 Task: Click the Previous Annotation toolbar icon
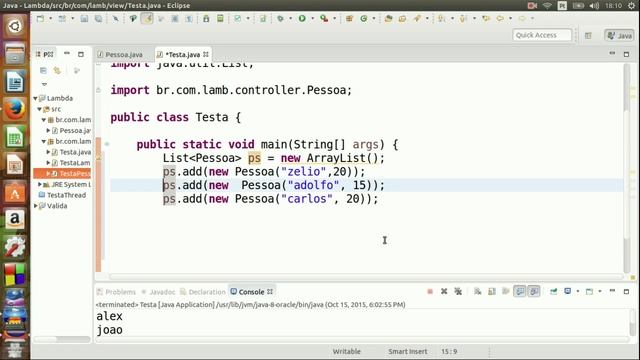click(463, 18)
